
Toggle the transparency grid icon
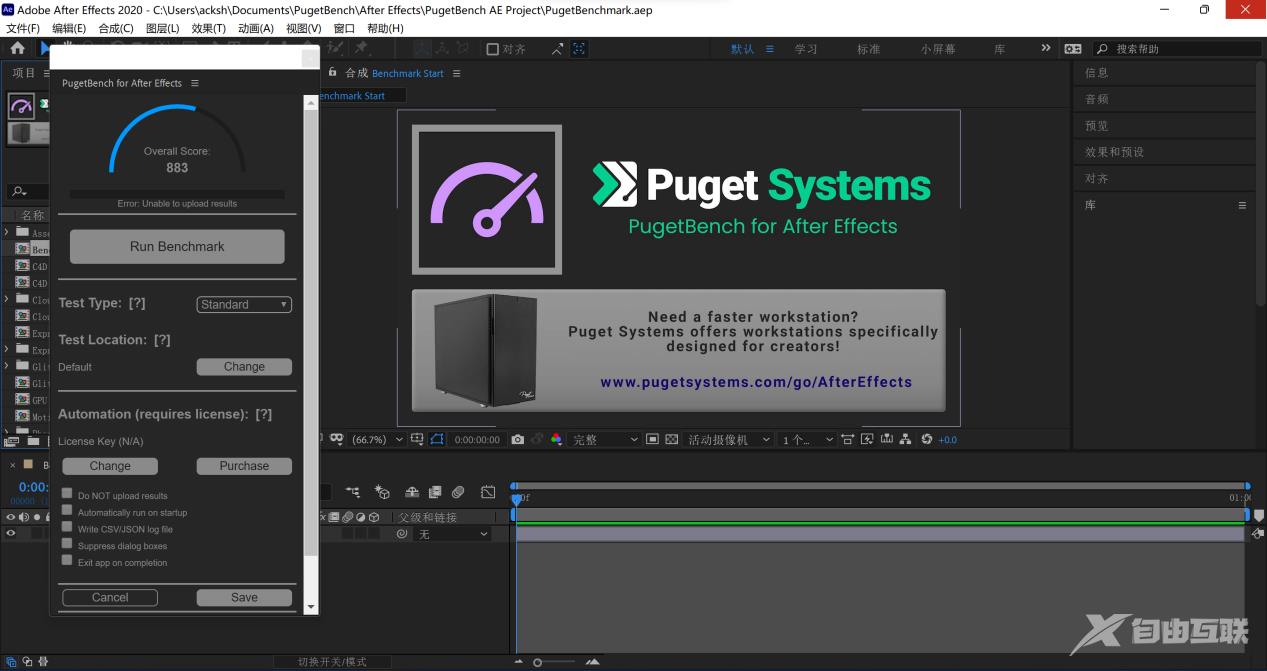point(671,439)
